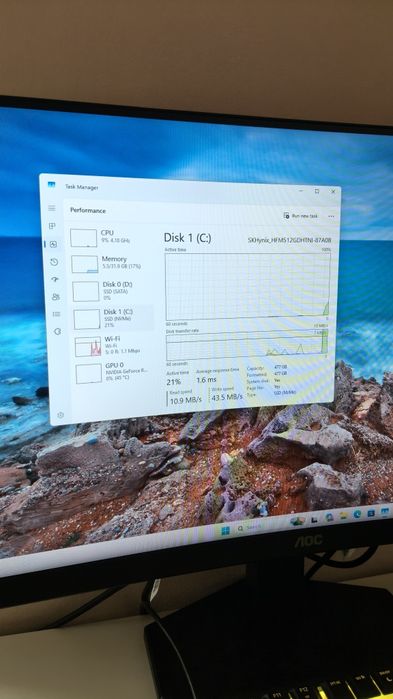This screenshot has height=699, width=393.
Task: Click the CPU mini graph thumbnail
Action: [x=83, y=238]
